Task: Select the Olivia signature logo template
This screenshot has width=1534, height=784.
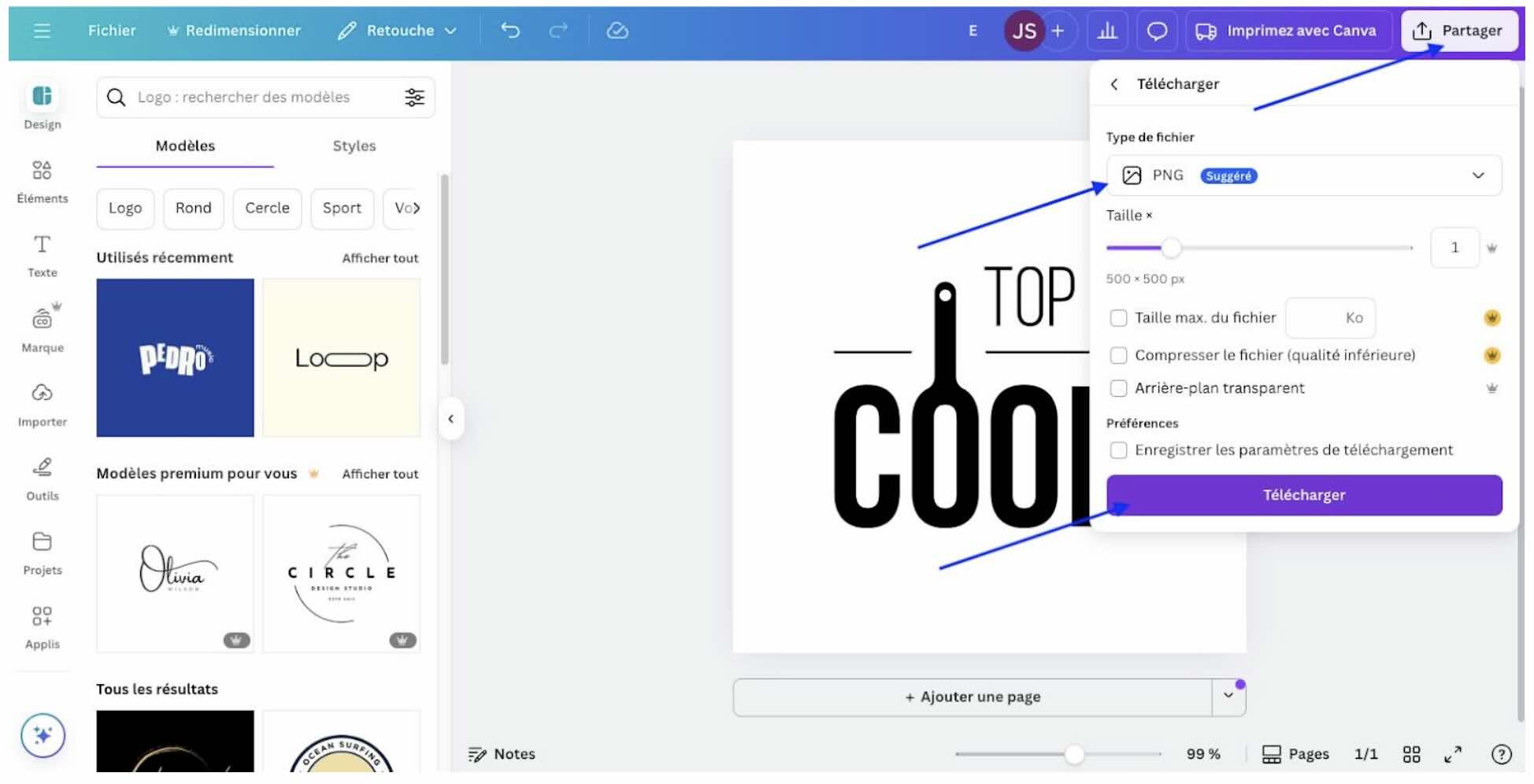Action: pos(175,574)
